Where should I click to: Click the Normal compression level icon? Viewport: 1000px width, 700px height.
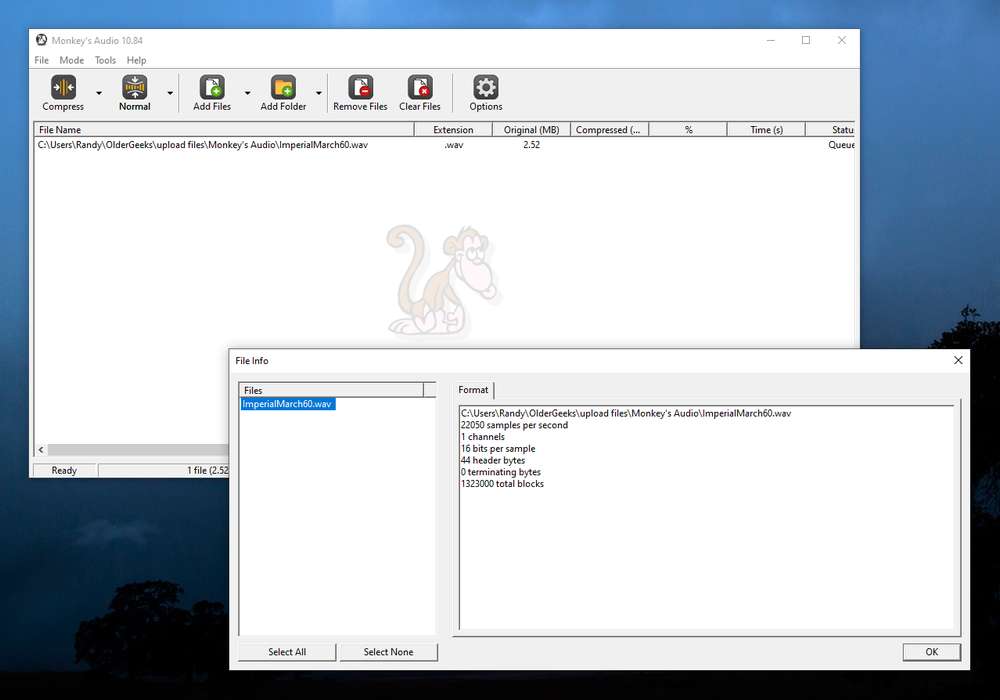(135, 87)
